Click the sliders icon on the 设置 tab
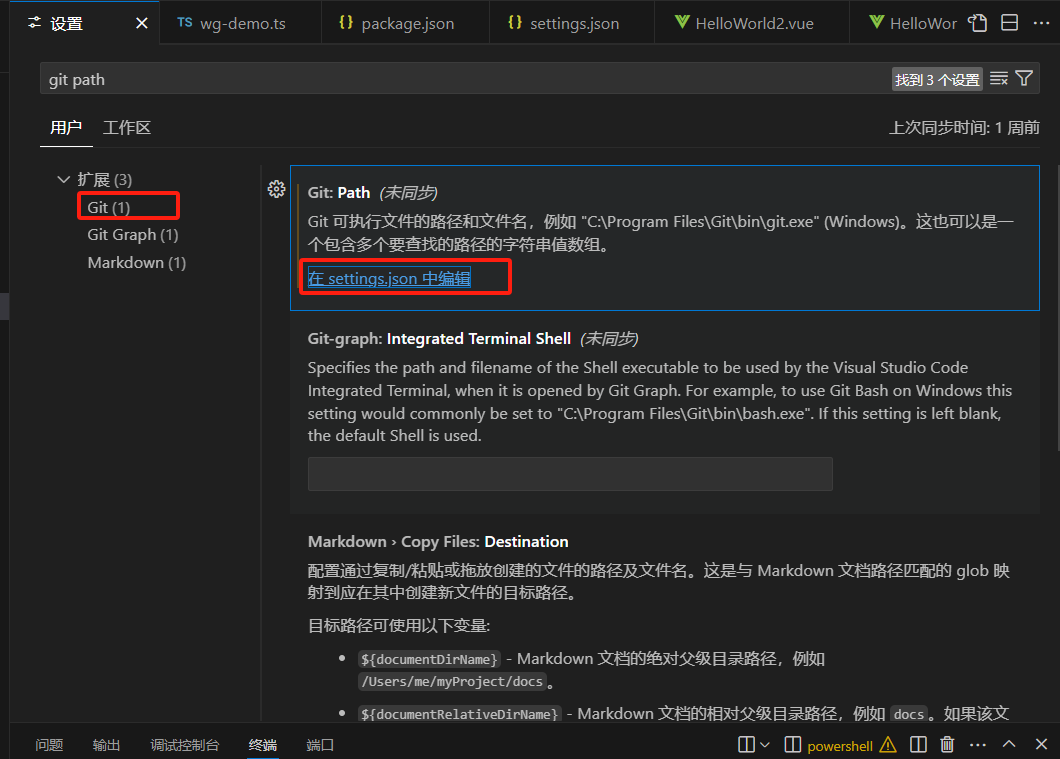The width and height of the screenshot is (1060, 759). pyautogui.click(x=34, y=23)
